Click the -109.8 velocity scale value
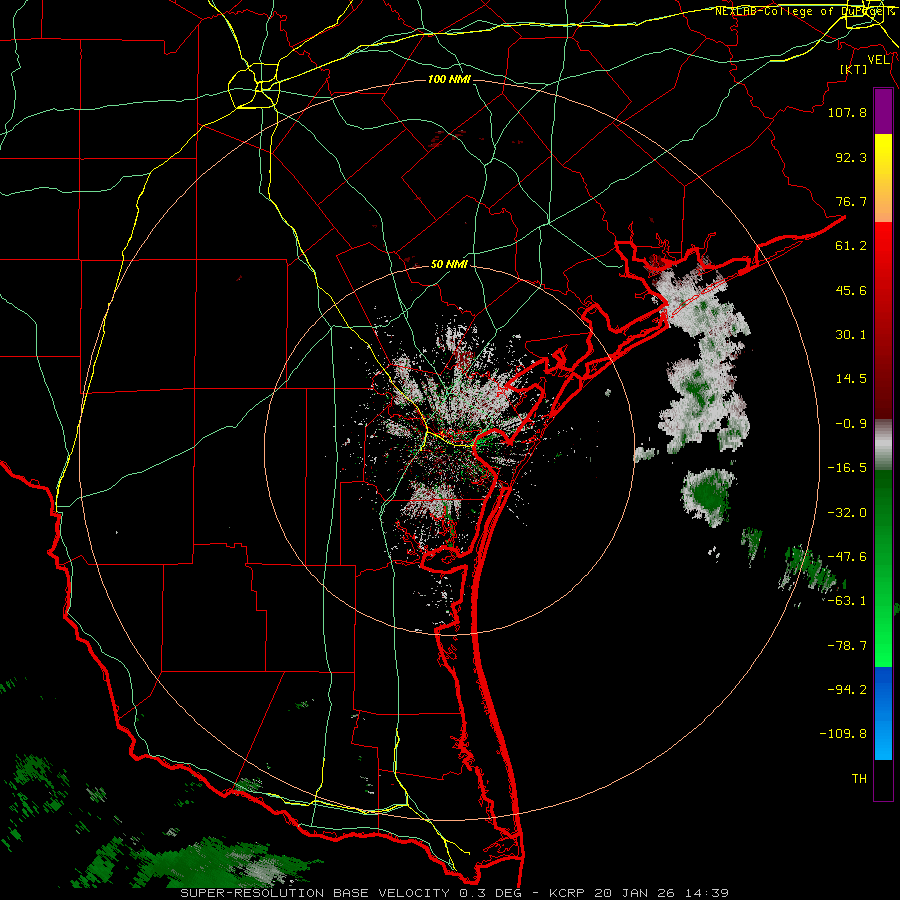900x900 pixels. click(x=843, y=734)
